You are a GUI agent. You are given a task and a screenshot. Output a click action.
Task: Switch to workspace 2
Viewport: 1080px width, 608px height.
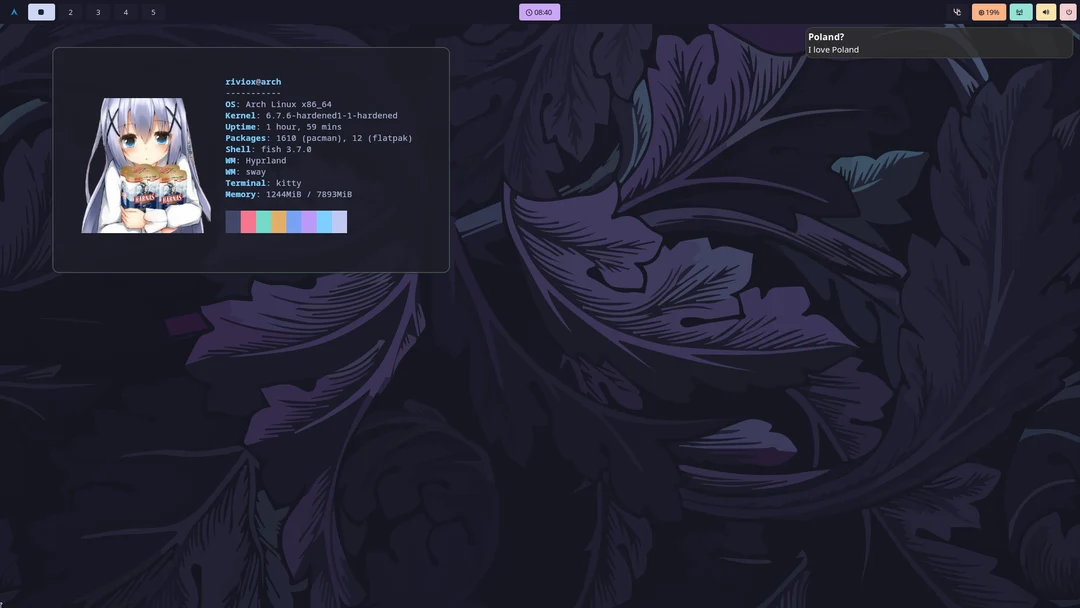click(70, 12)
